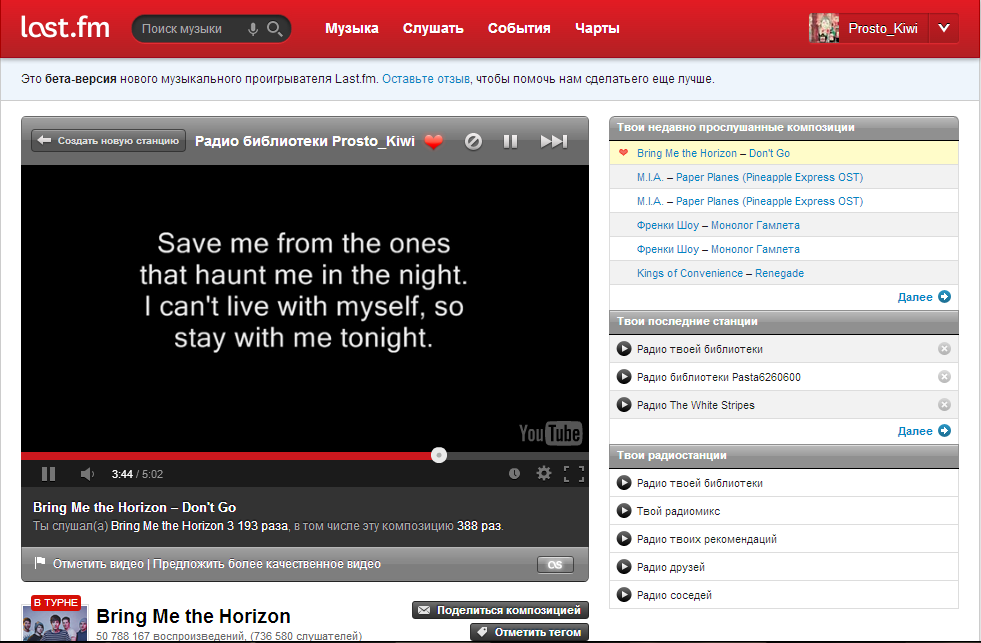Remove Радио The White Stripes station
The height and width of the screenshot is (643, 981).
pos(944,405)
